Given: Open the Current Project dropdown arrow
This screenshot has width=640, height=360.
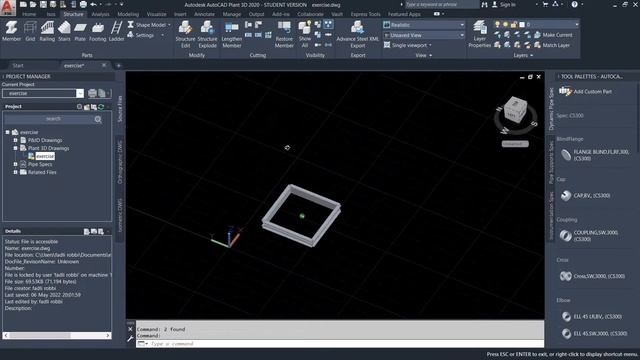Looking at the screenshot, I should tap(80, 93).
